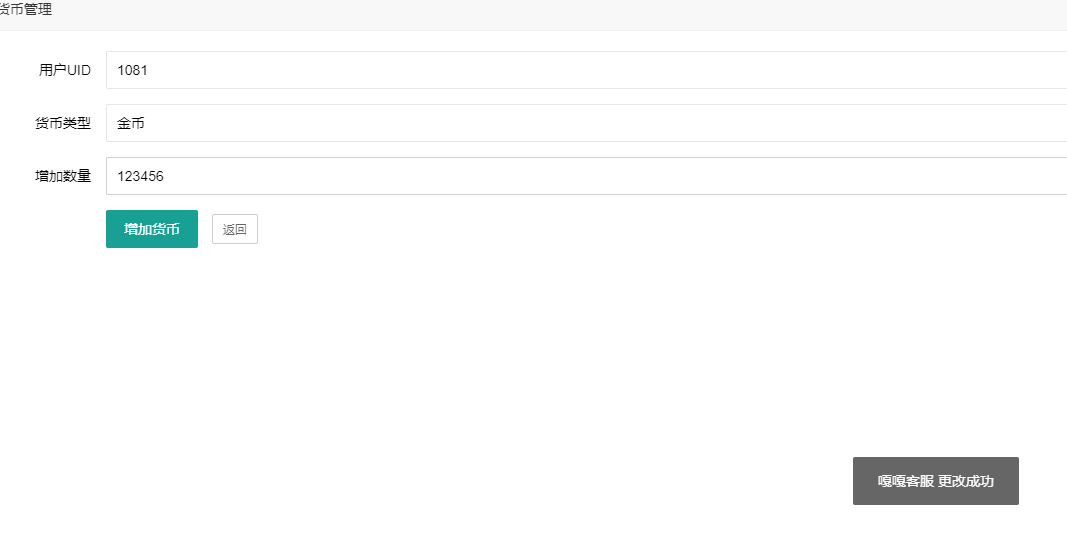Click the 123456 quantity value
Screen dimensions: 1067x560
point(140,176)
